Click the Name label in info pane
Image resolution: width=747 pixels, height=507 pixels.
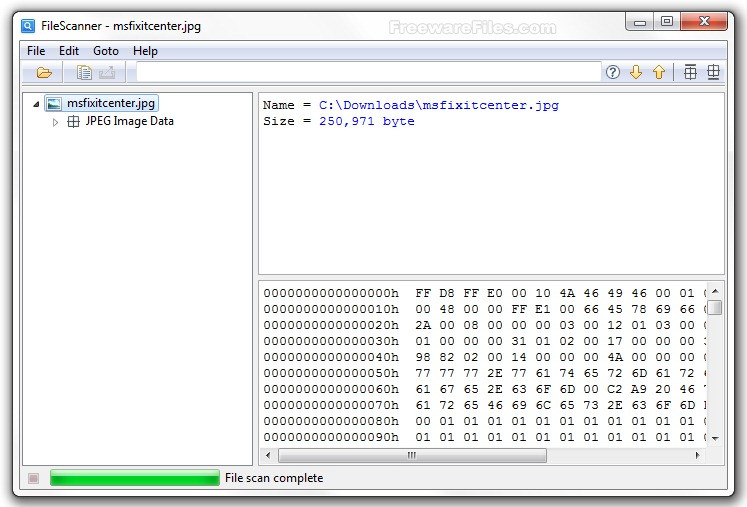tap(279, 105)
